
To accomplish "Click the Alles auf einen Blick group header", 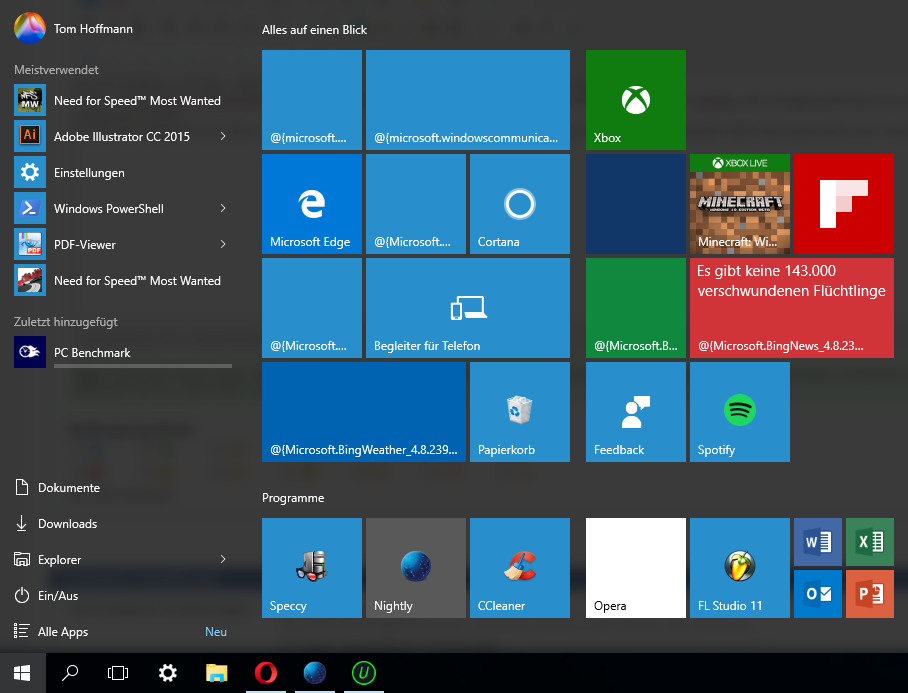I will [x=314, y=30].
